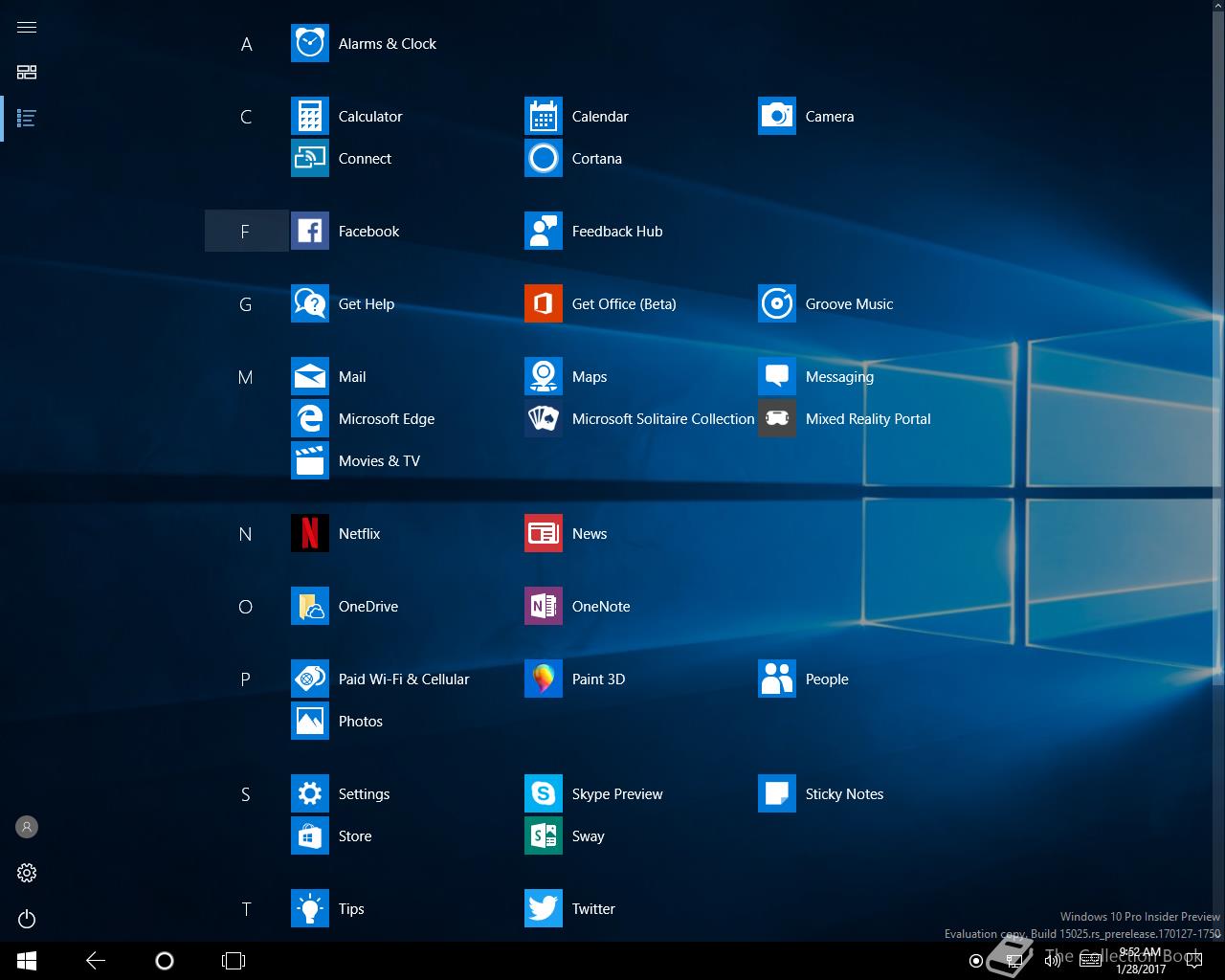Open the Twitter app icon

[x=544, y=909]
